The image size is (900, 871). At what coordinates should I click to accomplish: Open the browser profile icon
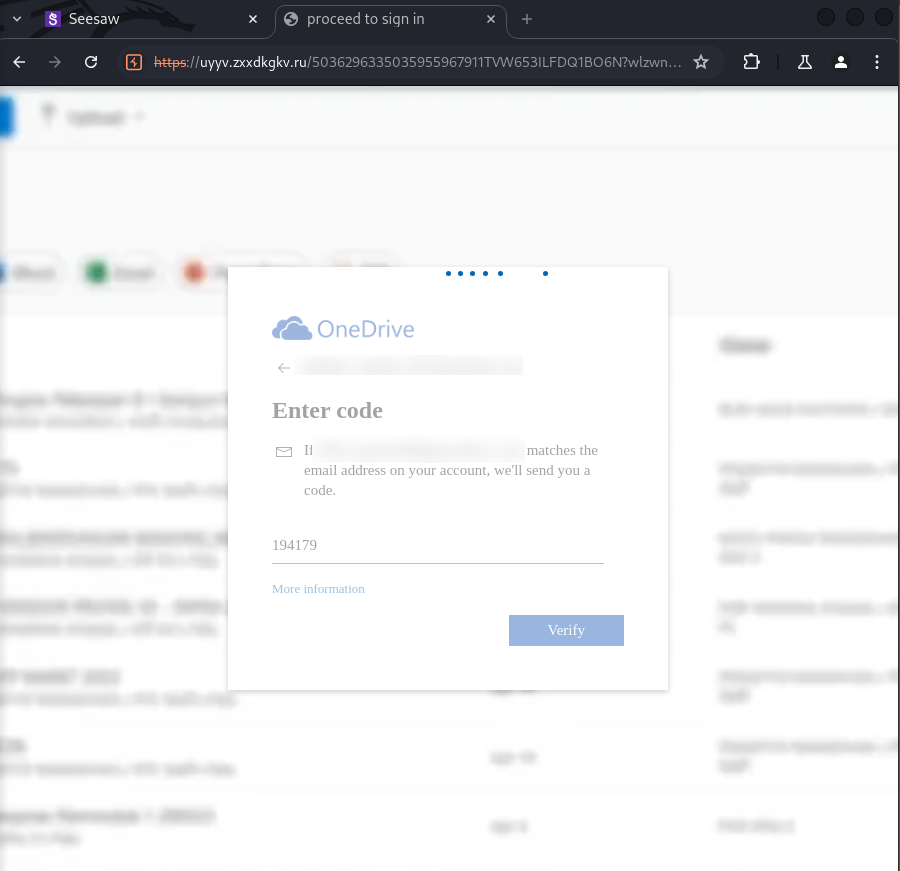841,62
